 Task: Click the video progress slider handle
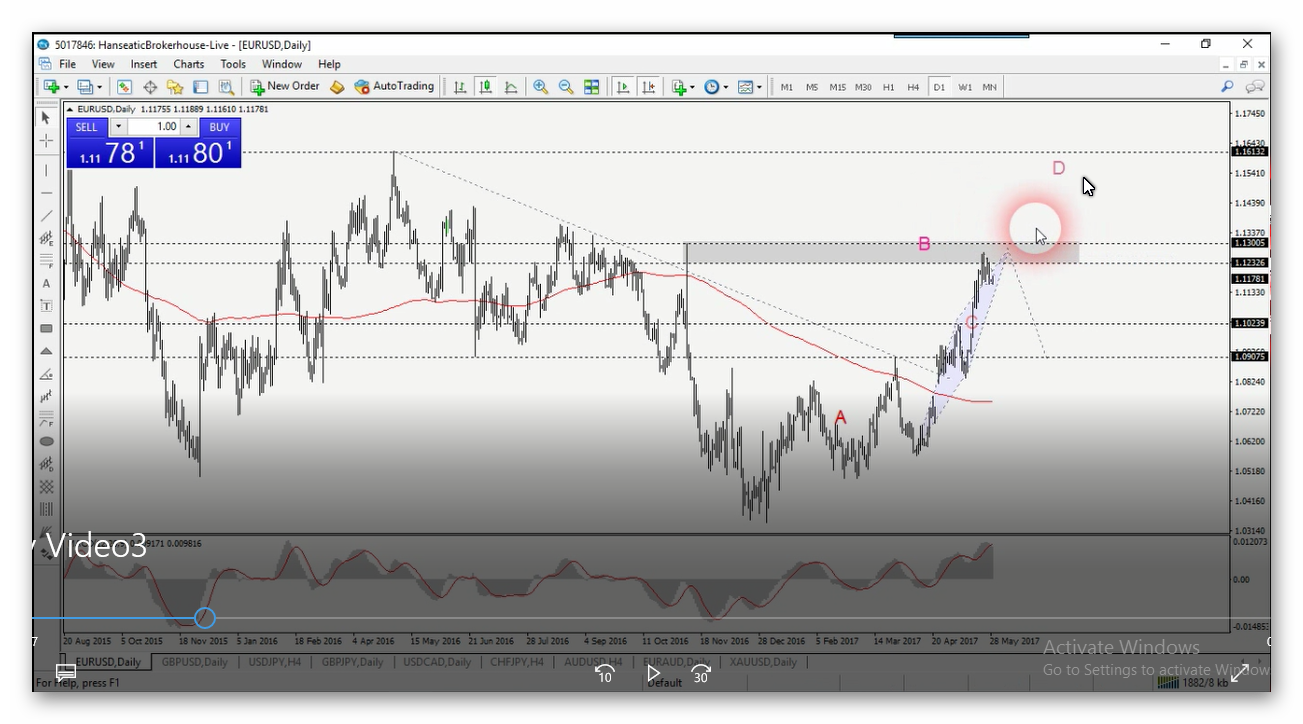(x=204, y=618)
